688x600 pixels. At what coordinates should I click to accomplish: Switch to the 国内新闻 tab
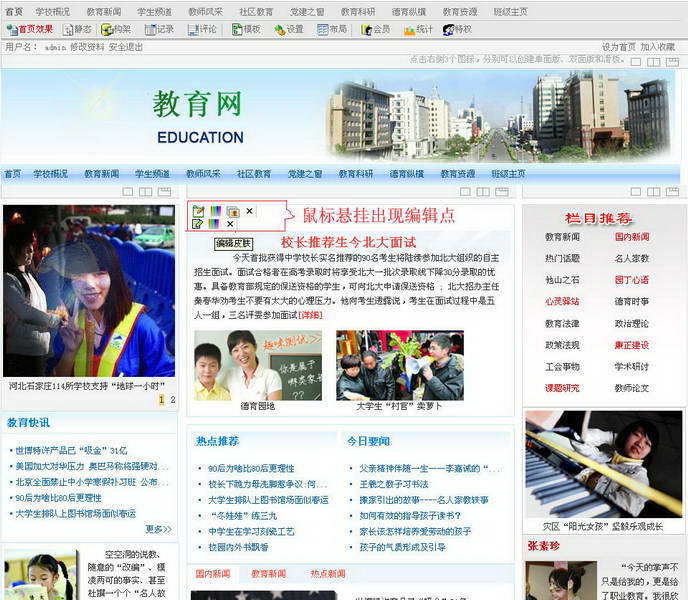(213, 574)
